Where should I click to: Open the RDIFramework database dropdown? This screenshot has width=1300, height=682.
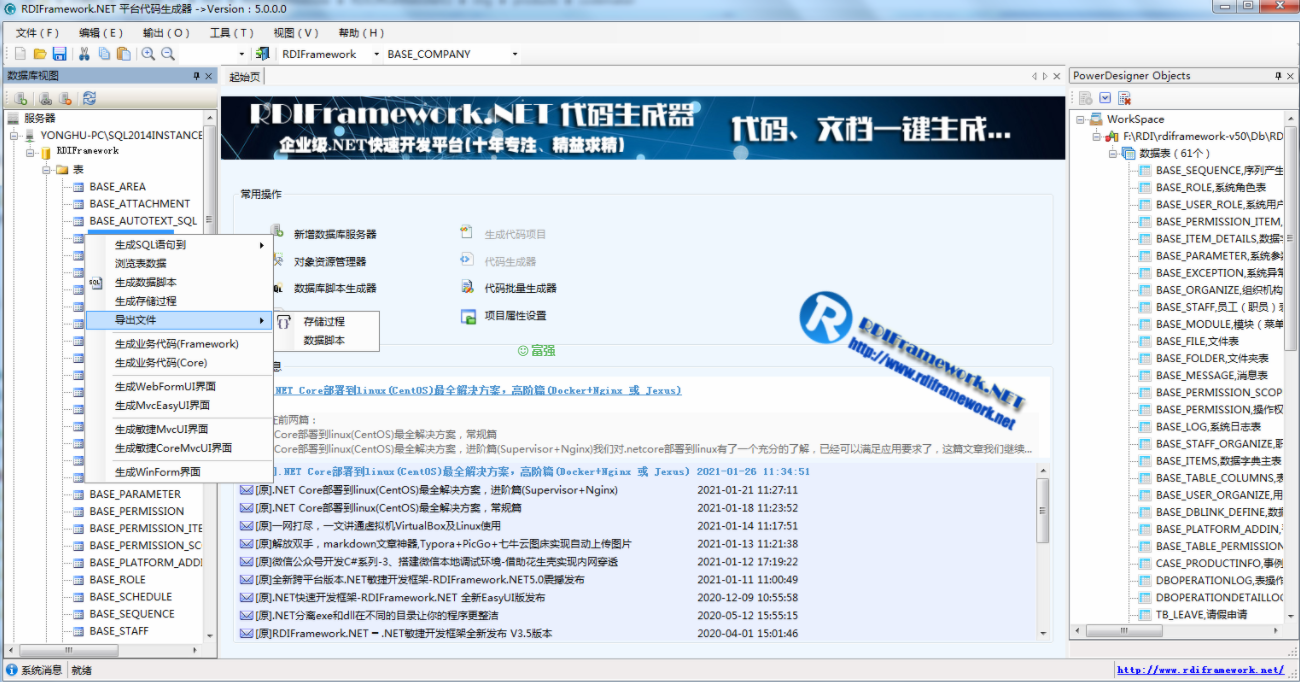[x=377, y=54]
